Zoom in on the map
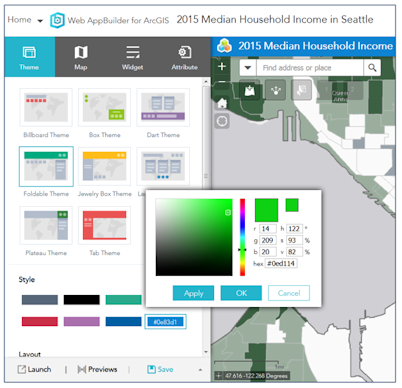Screen dimensions: 402x388 click(x=222, y=66)
